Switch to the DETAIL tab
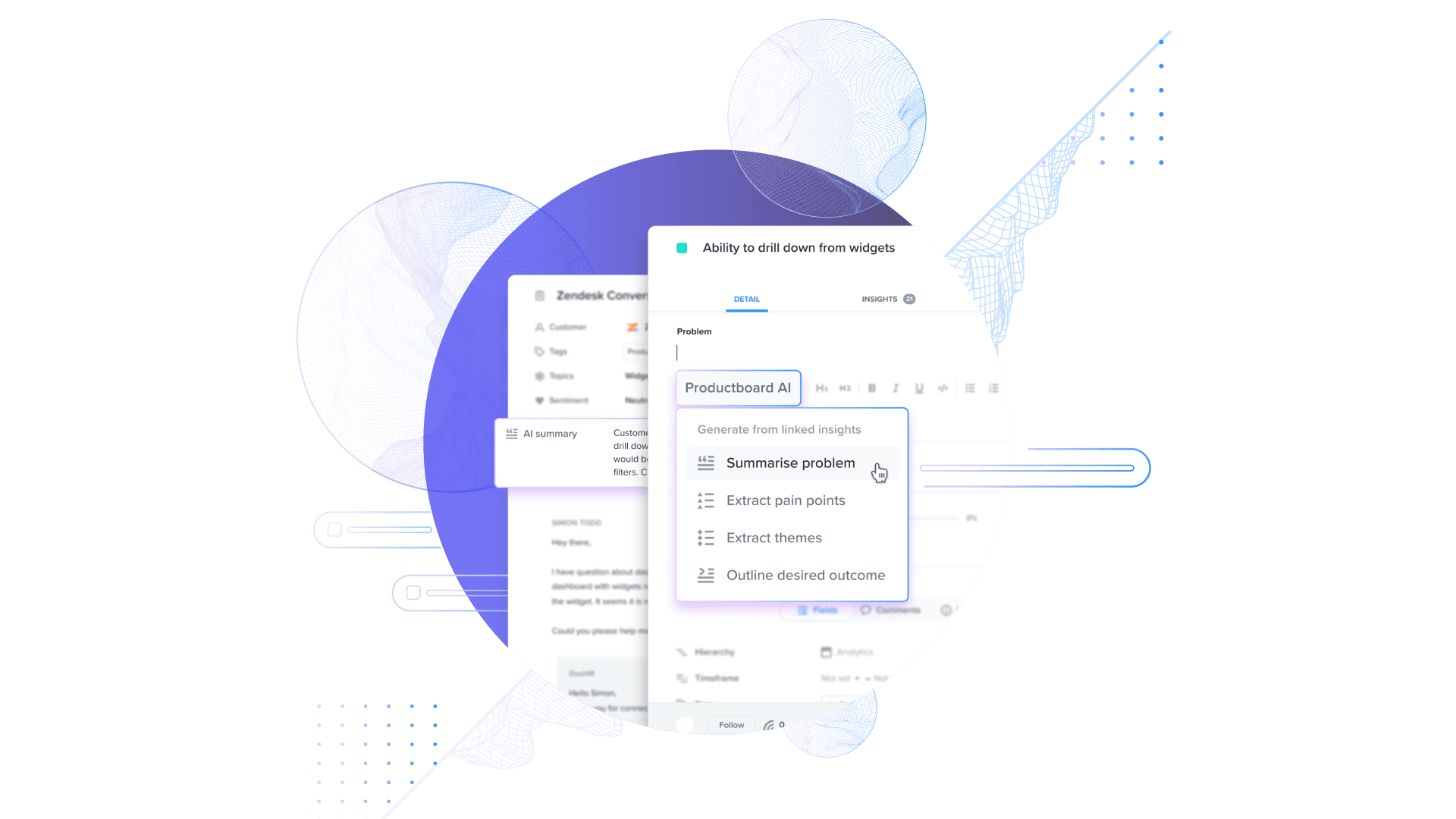Screen dimensions: 1456x819 pyautogui.click(x=746, y=298)
